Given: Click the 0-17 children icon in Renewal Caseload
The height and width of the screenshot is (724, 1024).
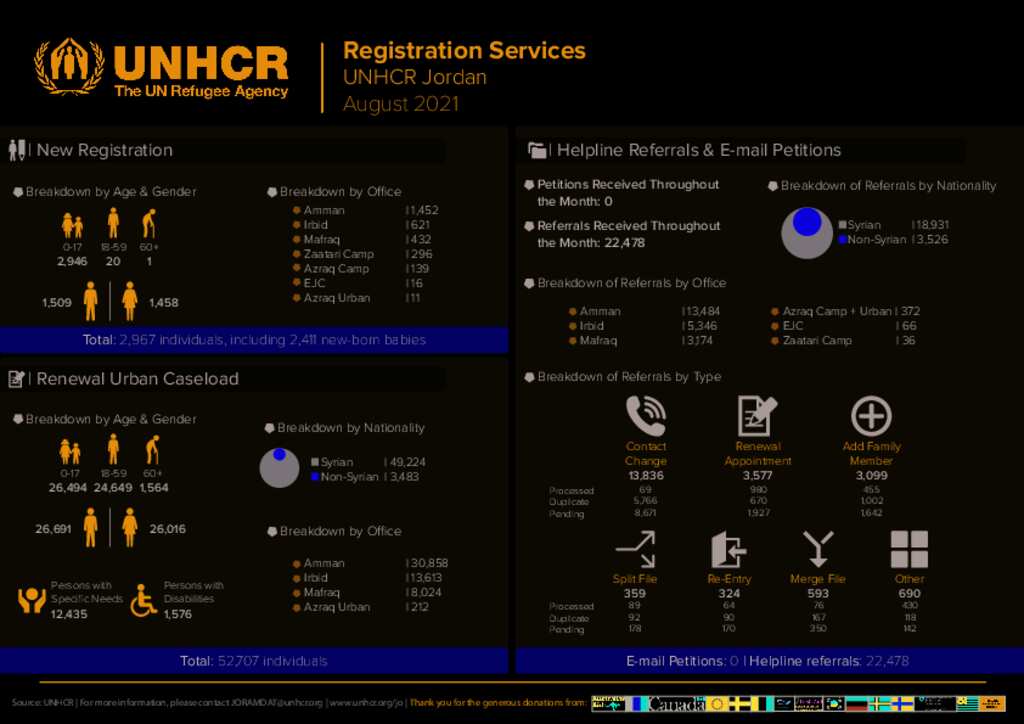Looking at the screenshot, I should (70, 452).
